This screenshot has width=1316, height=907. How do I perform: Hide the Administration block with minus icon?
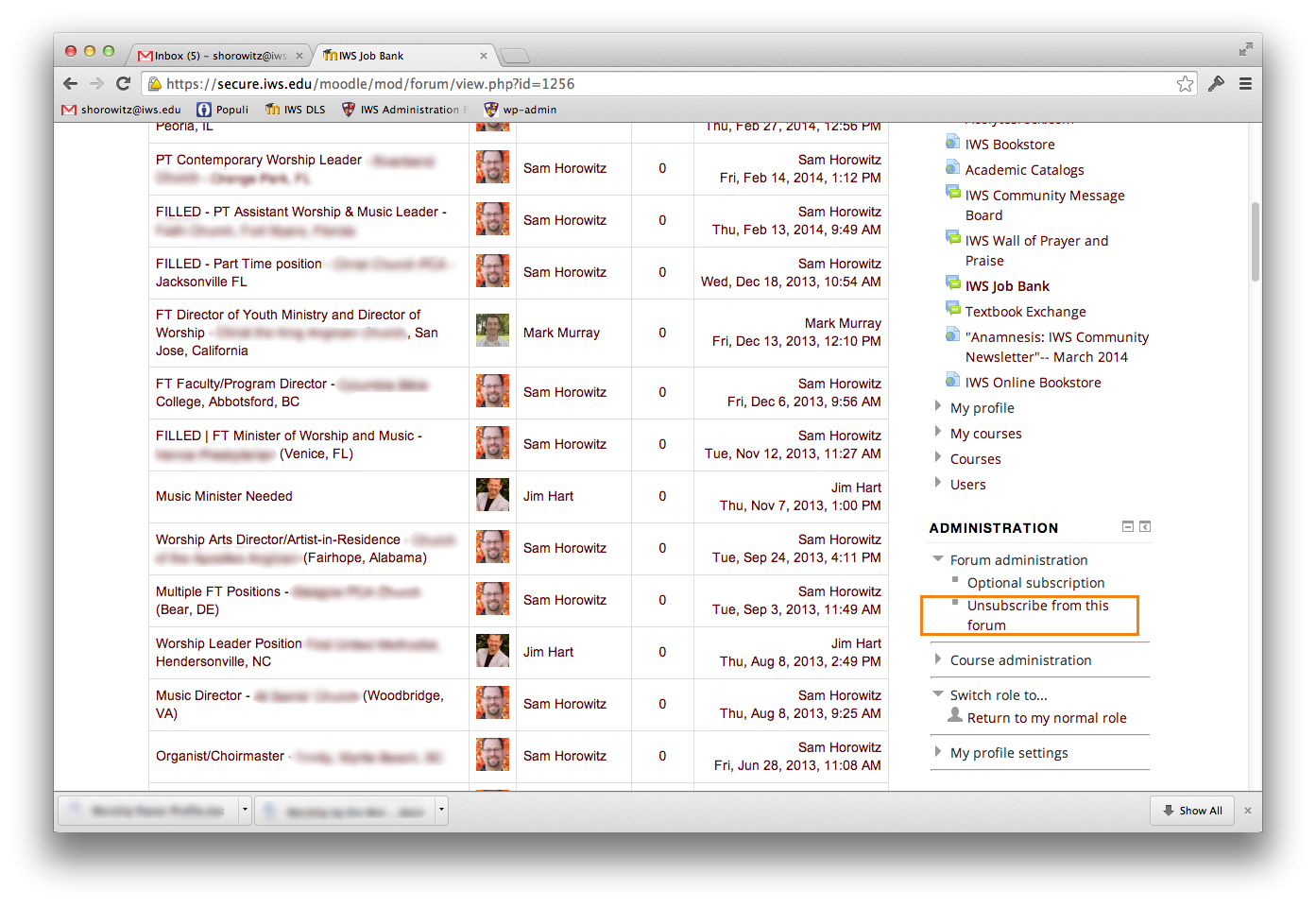click(1127, 527)
